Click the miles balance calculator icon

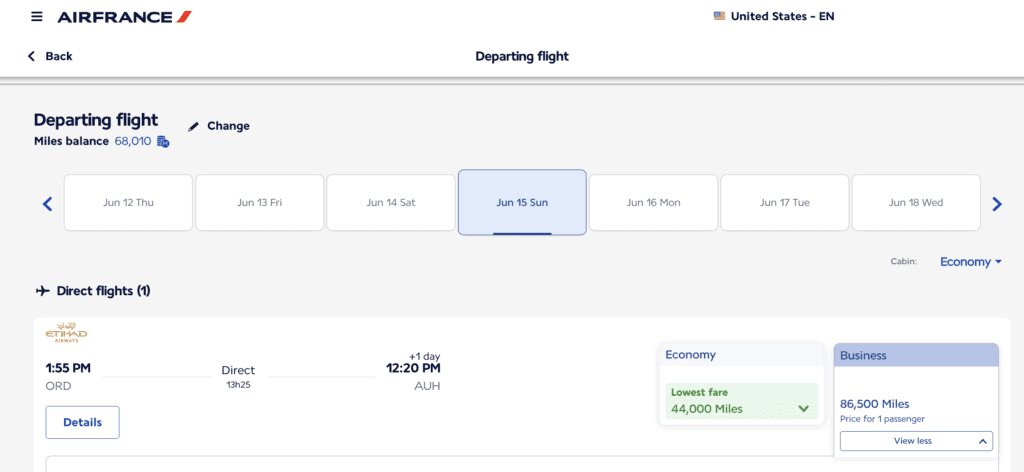click(x=163, y=142)
